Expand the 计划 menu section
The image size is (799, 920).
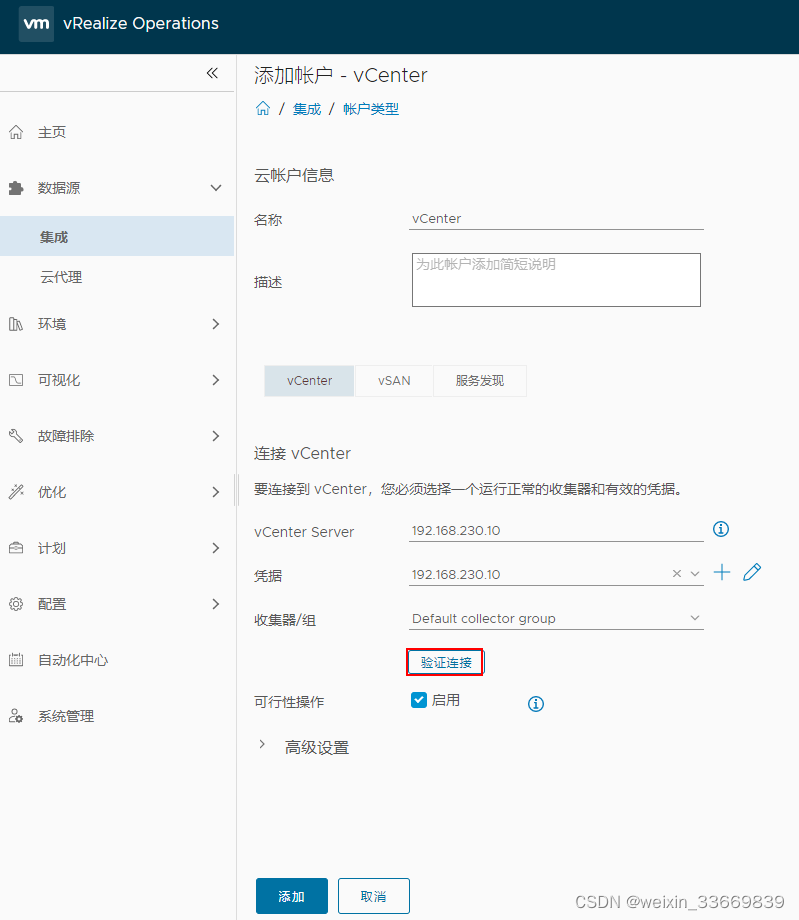click(216, 548)
